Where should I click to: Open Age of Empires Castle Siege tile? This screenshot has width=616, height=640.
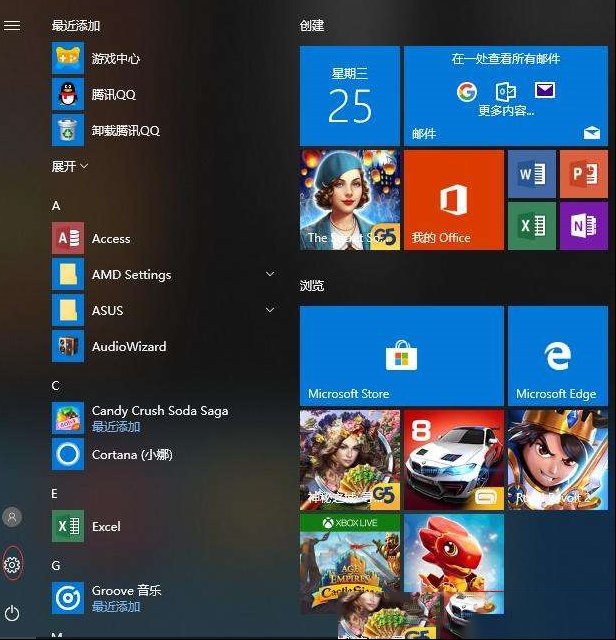pyautogui.click(x=350, y=564)
